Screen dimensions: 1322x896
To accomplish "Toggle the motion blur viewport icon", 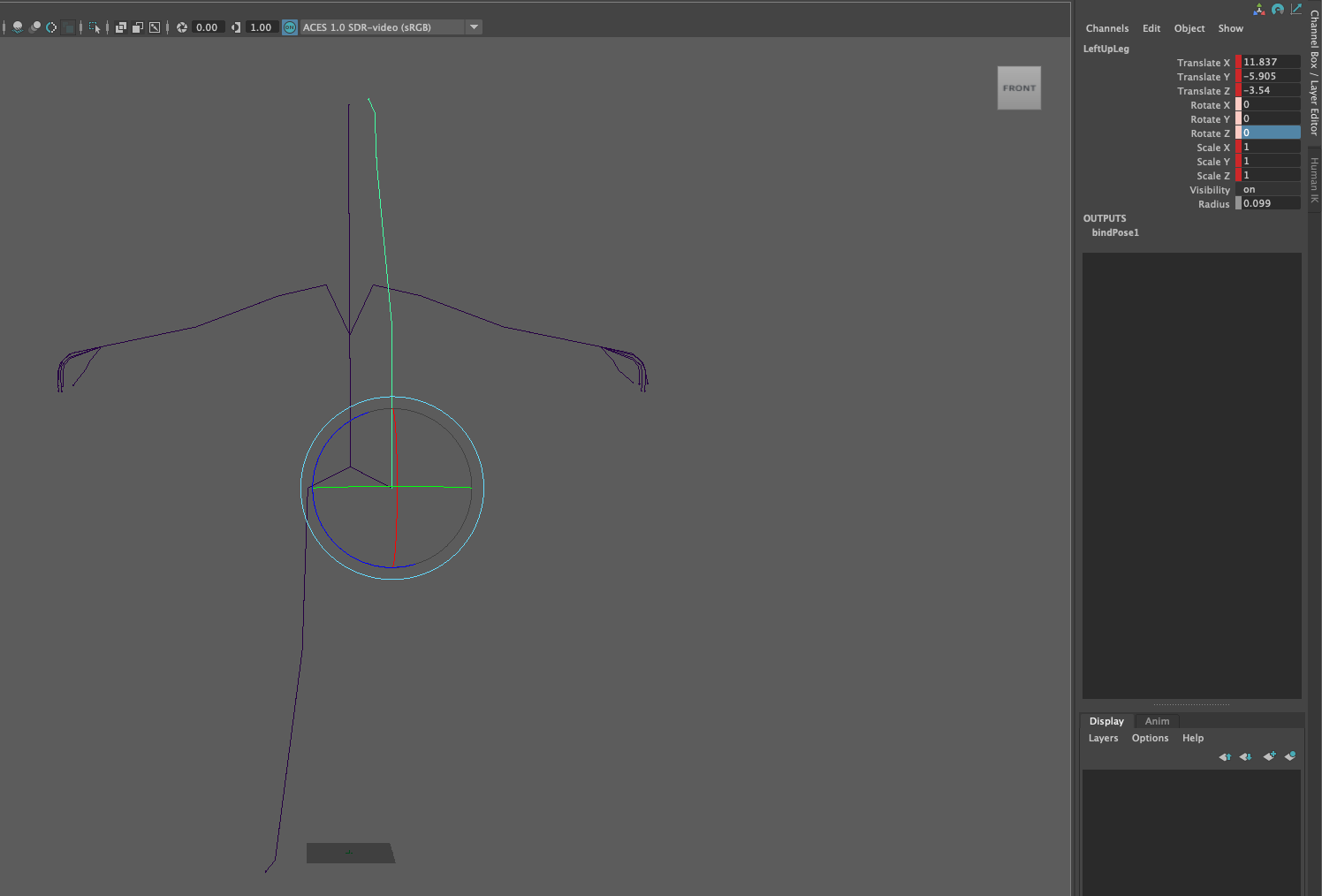I will [x=51, y=27].
